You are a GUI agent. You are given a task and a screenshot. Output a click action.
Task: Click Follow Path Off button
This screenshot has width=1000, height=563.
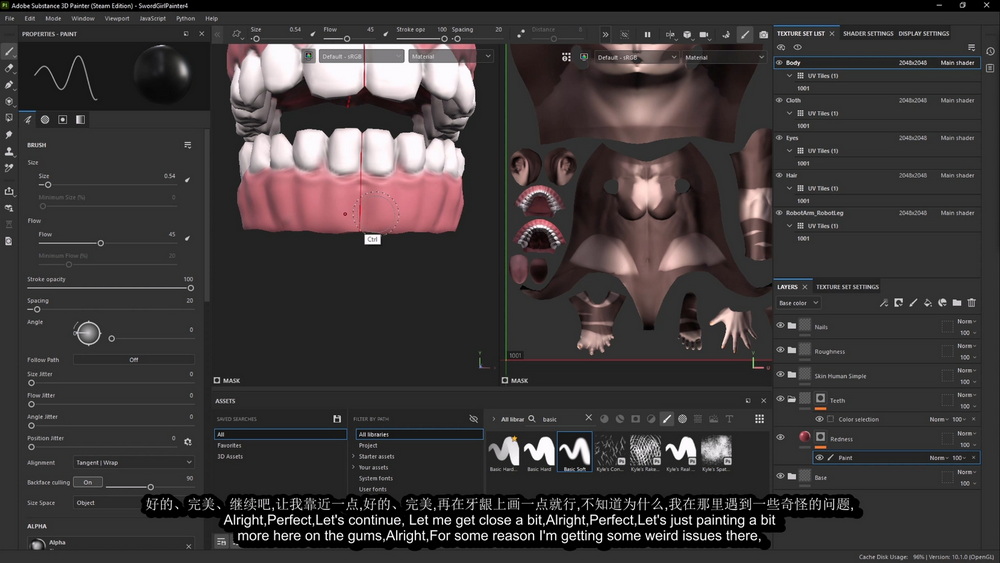point(134,360)
